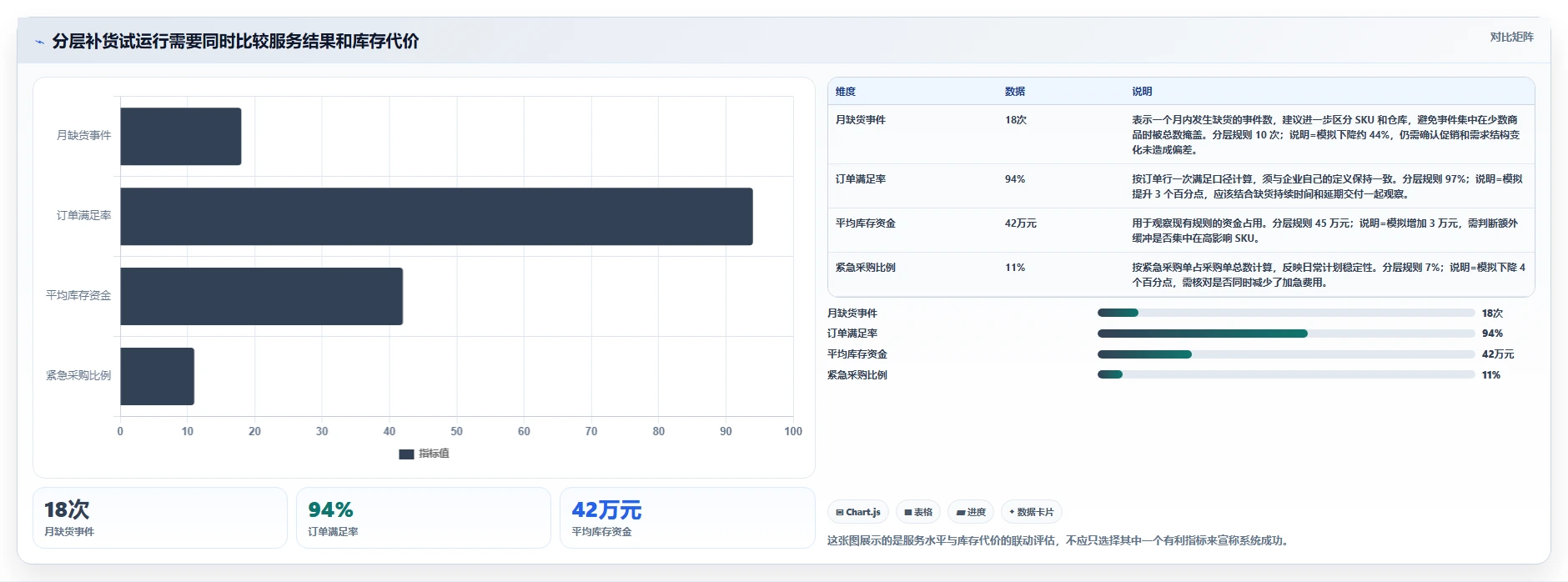
Task: Click the 18次 value beside the progress bar
Action: click(x=1492, y=314)
